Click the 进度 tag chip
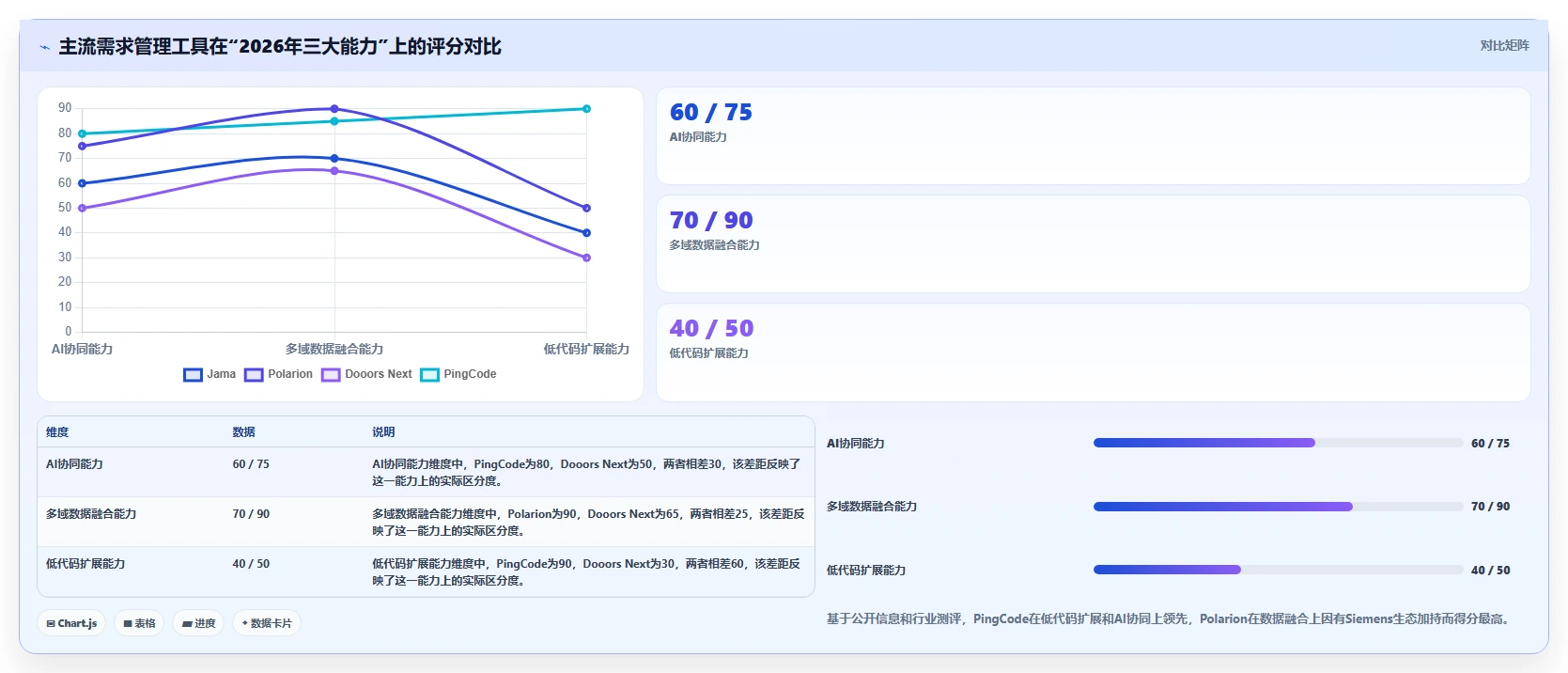 (x=198, y=623)
